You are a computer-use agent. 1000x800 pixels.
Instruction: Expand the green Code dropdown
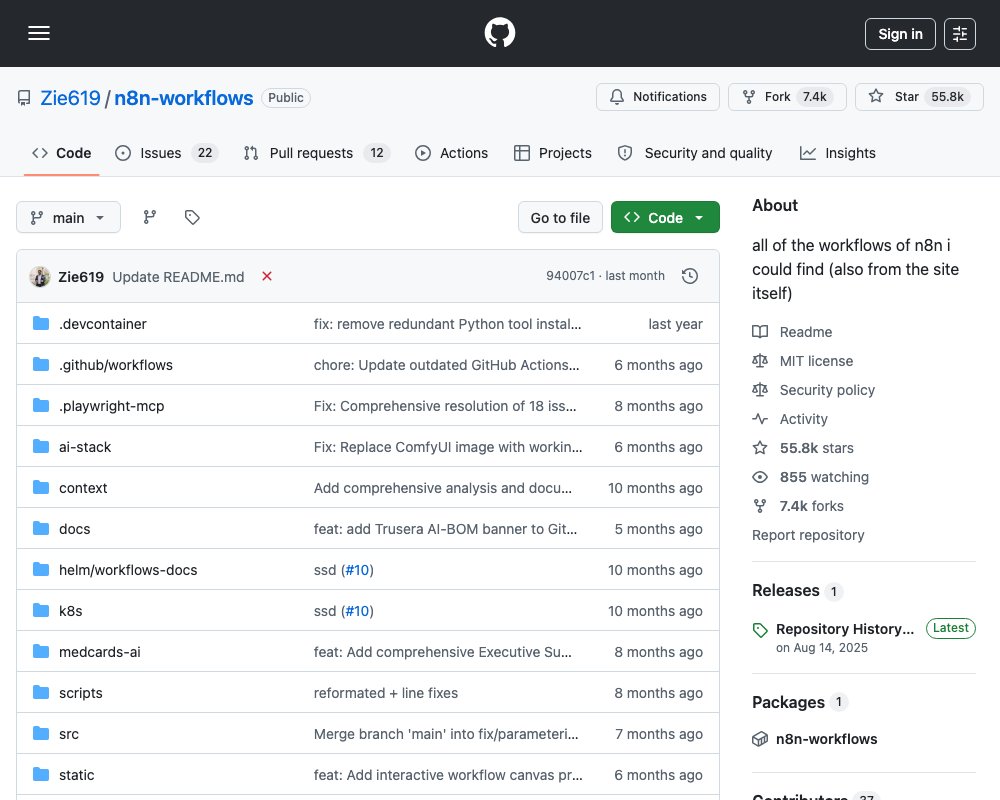tap(665, 218)
